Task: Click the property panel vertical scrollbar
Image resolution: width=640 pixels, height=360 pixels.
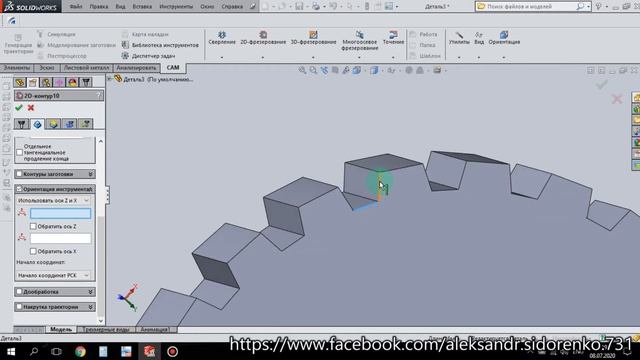Action: pos(101,231)
